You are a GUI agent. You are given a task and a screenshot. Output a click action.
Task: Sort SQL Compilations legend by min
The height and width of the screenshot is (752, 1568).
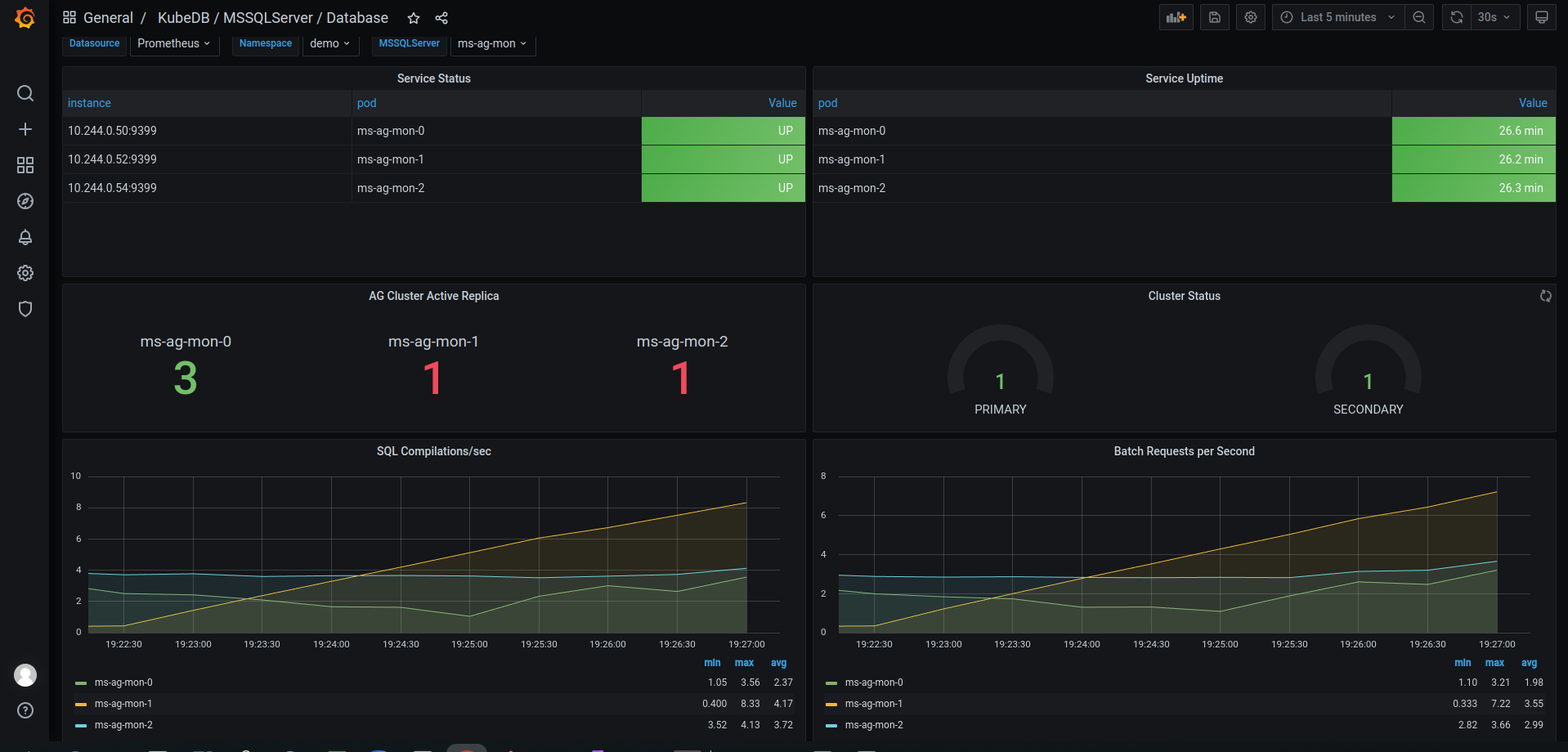pos(712,663)
